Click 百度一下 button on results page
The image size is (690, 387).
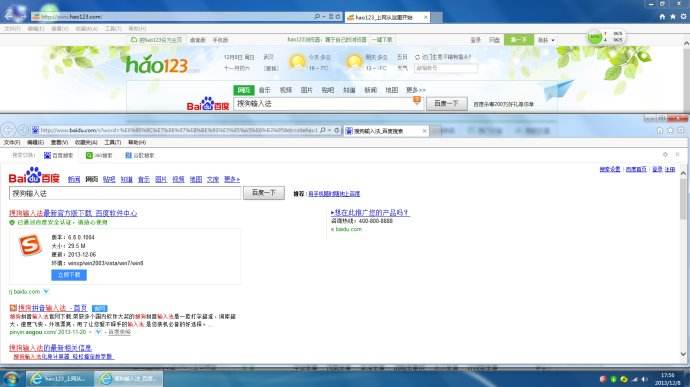tap(264, 193)
